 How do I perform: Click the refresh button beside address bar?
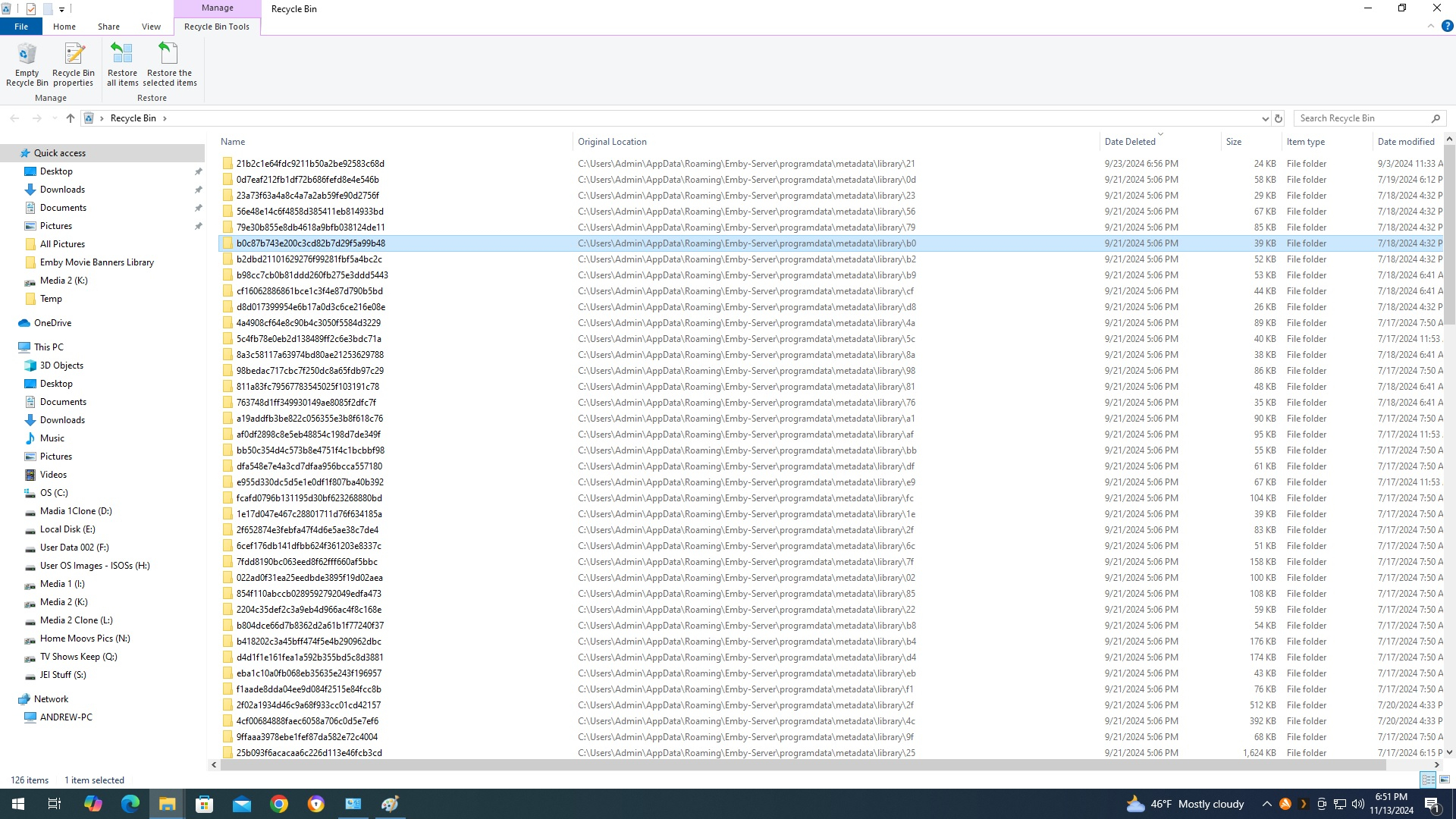1279,118
